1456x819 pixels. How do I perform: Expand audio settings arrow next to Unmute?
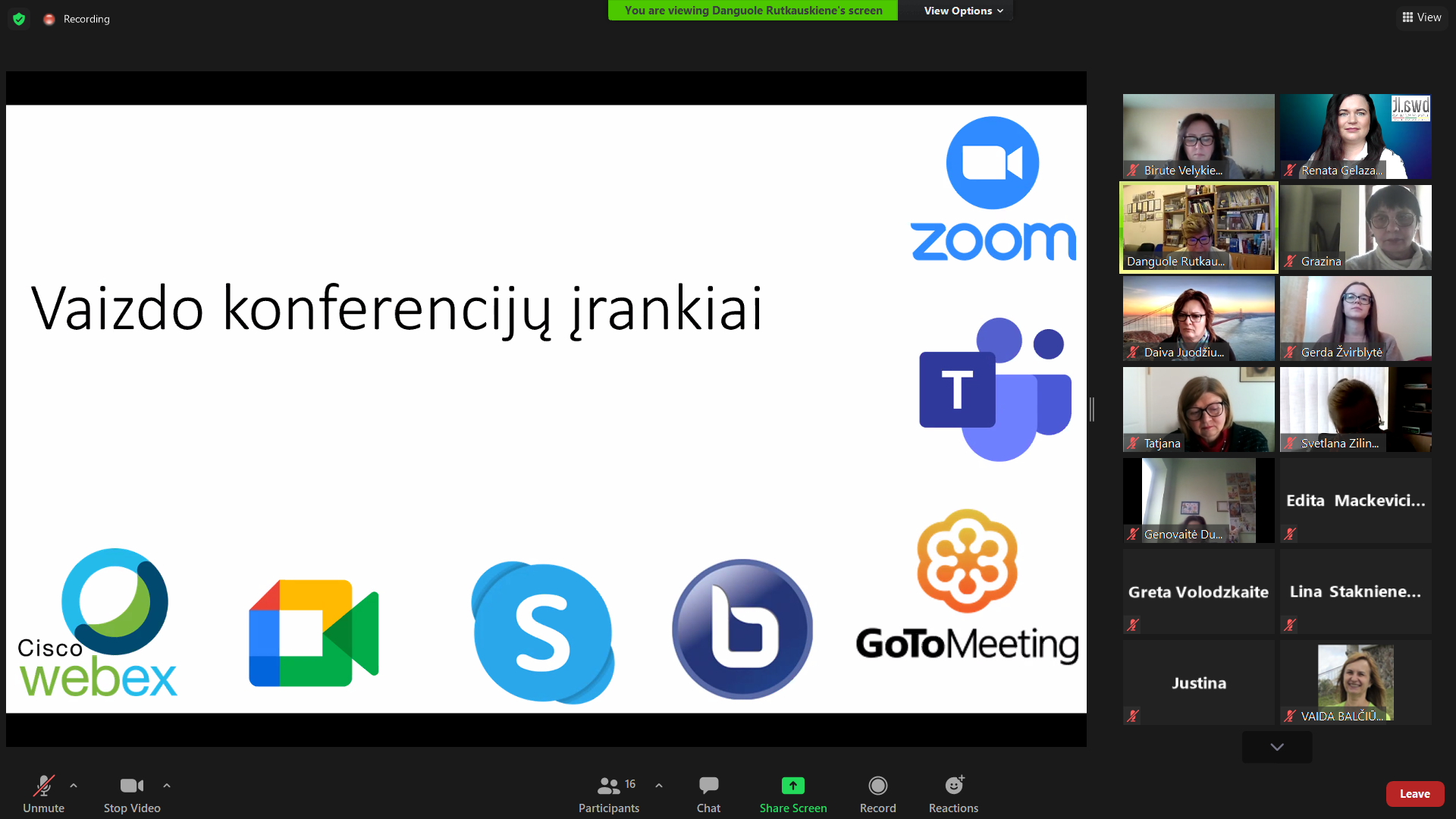point(74,786)
